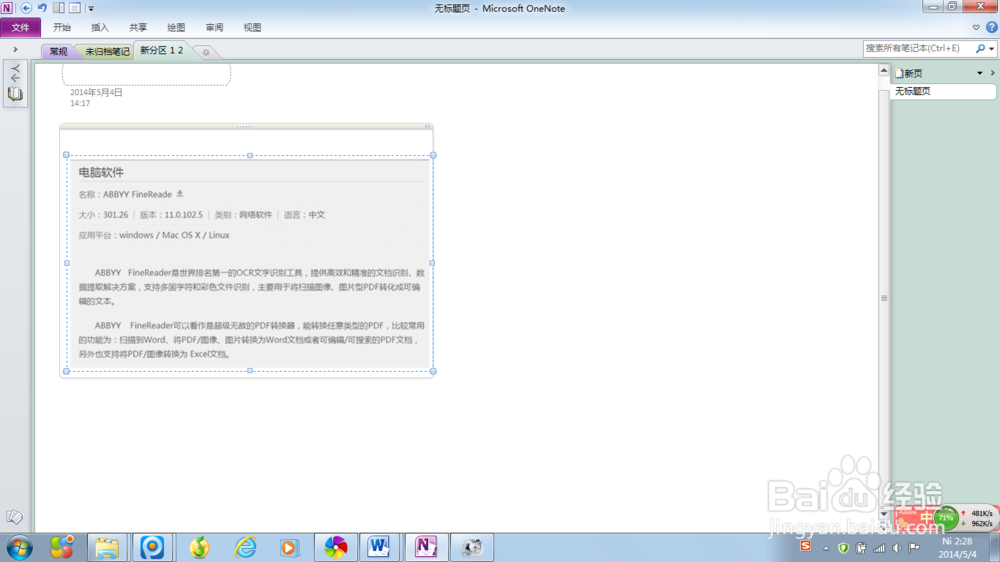1000x562 pixels.
Task: Open the Customize Quick Access Toolbar dropdown
Action: tap(91, 9)
